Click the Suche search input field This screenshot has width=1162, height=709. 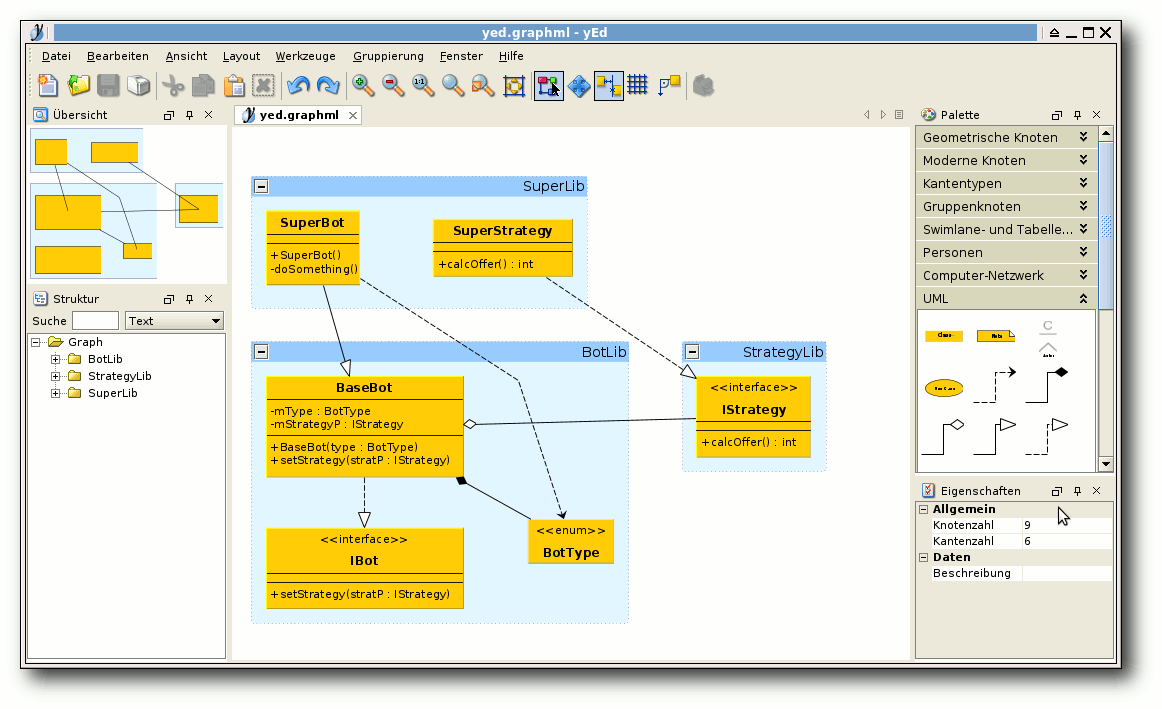(x=95, y=321)
